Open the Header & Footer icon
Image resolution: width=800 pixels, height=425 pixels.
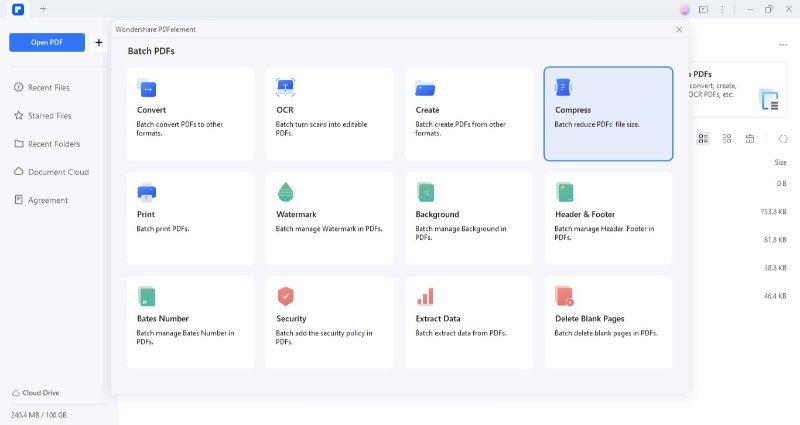(x=564, y=192)
